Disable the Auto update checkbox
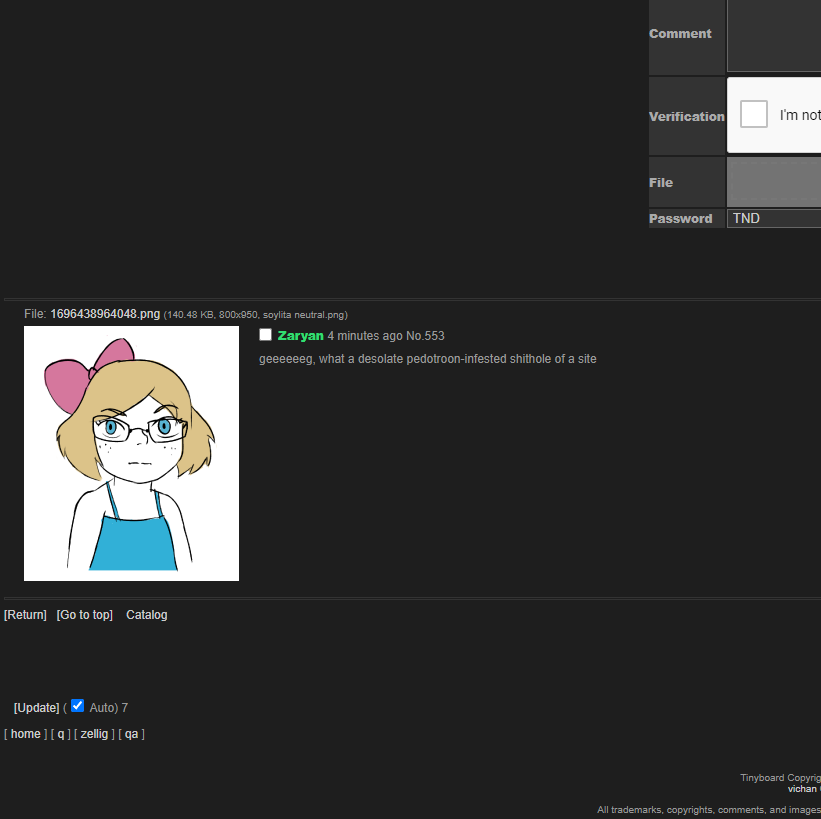This screenshot has height=819, width=821. (78, 706)
